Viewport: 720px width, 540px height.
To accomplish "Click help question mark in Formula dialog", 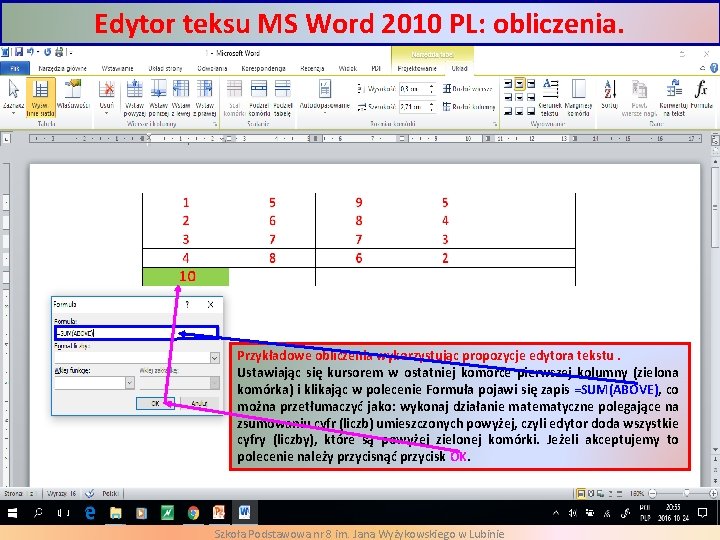I will 187,304.
